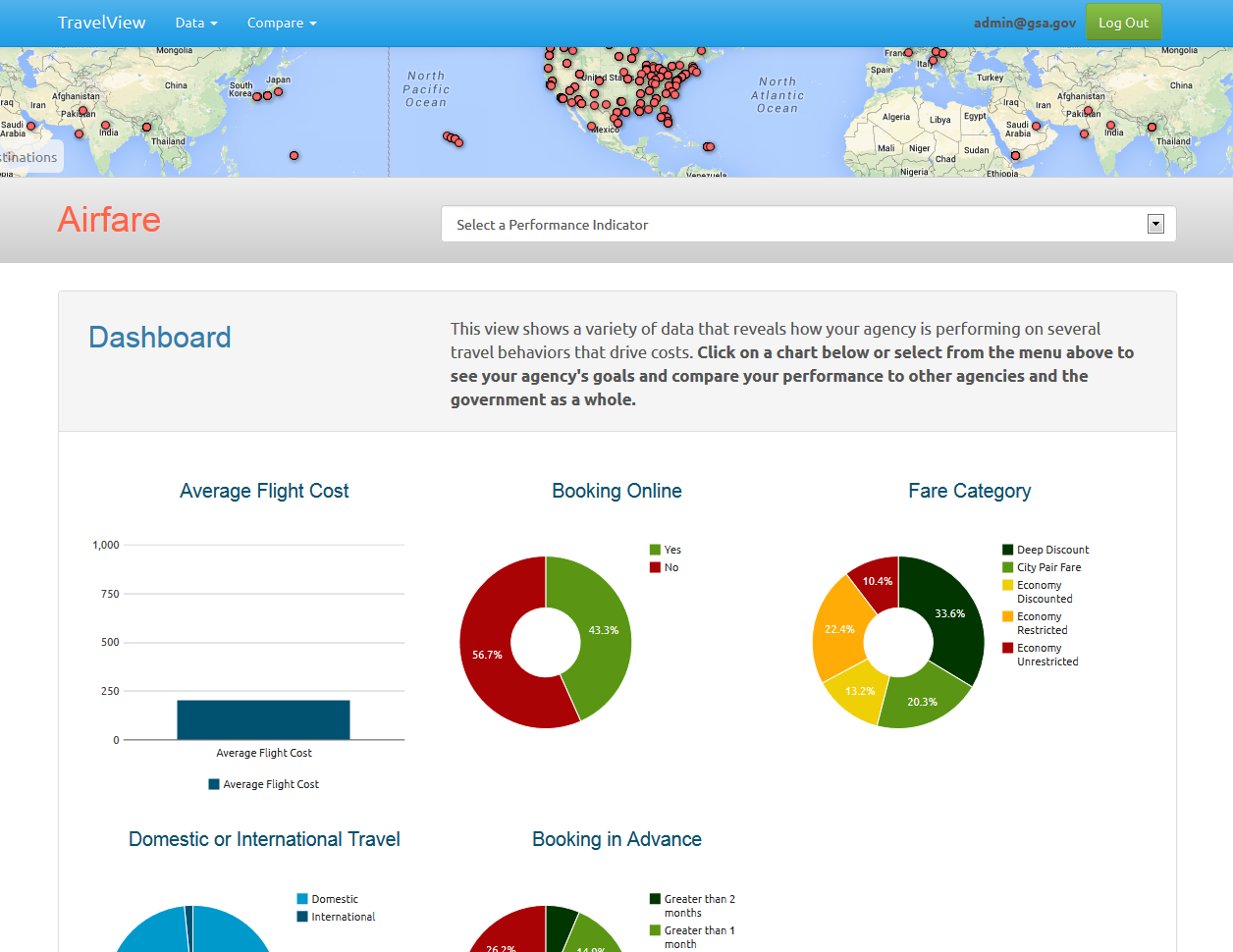1233x952 pixels.
Task: Click the 33.6% Deep Discount slice
Action: tap(948, 614)
